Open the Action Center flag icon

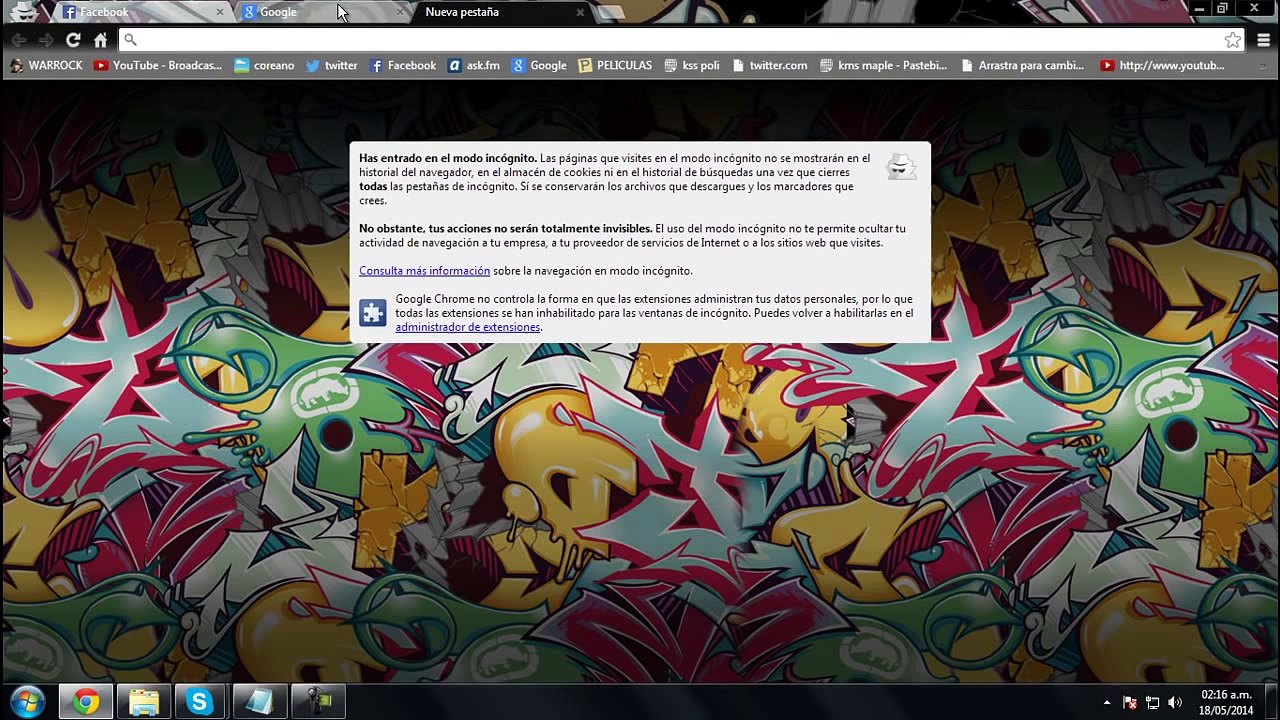(1130, 703)
